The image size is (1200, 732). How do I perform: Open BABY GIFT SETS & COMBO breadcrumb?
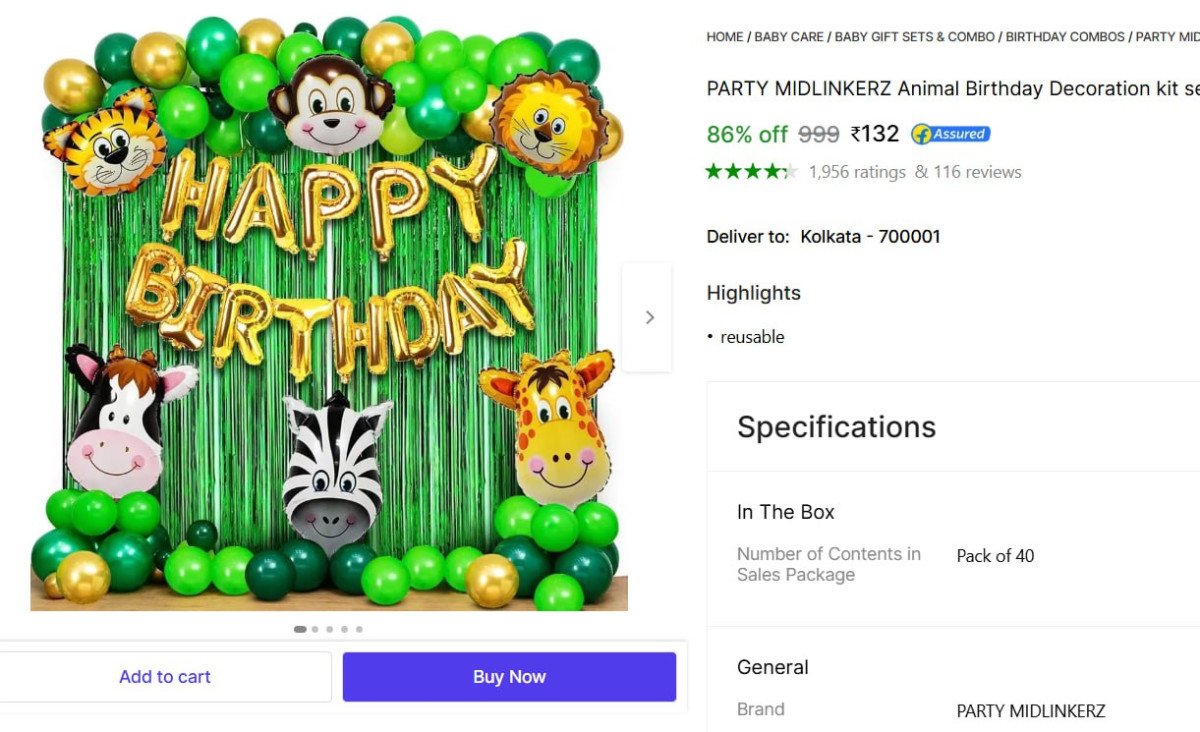pos(914,37)
